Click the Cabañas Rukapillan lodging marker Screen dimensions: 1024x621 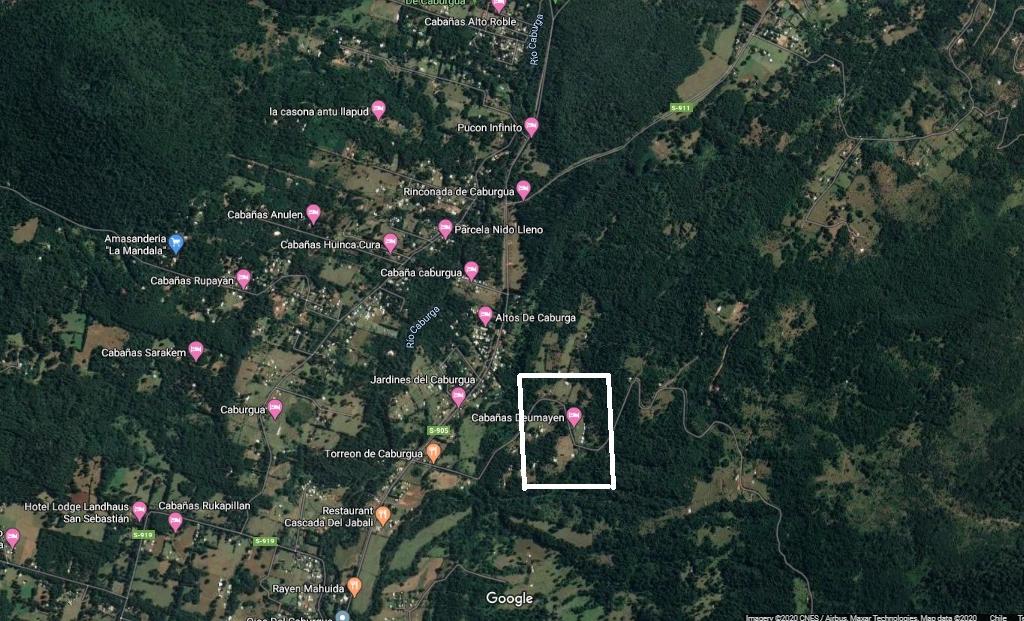pyautogui.click(x=176, y=522)
